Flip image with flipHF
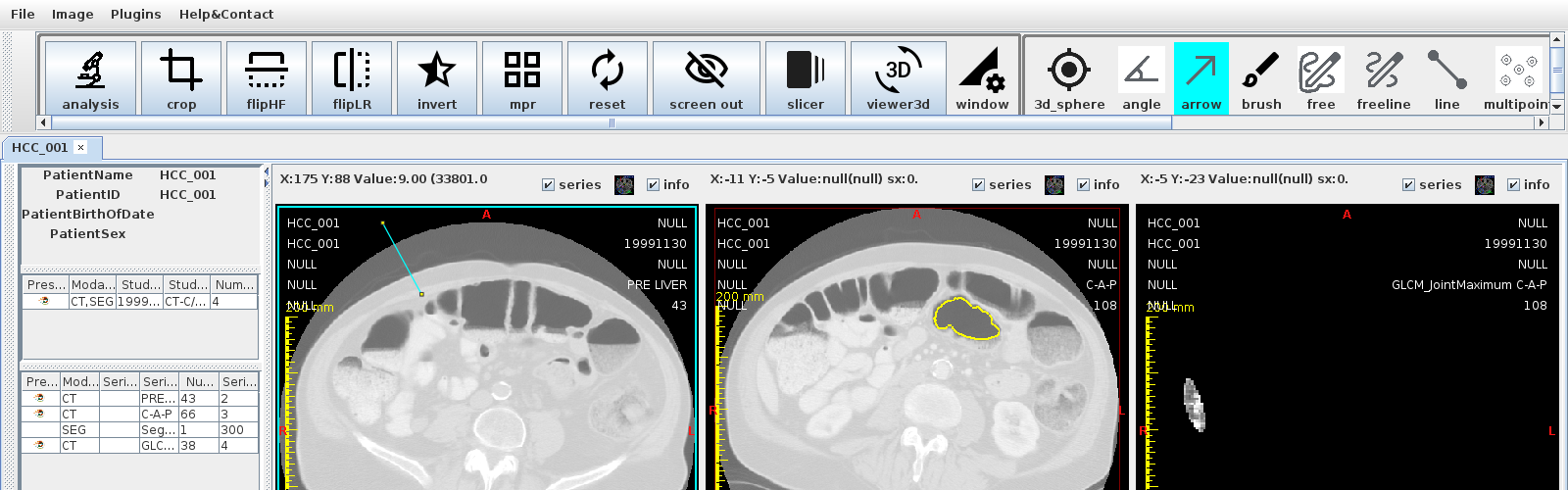Image resolution: width=1568 pixels, height=490 pixels. pyautogui.click(x=267, y=78)
